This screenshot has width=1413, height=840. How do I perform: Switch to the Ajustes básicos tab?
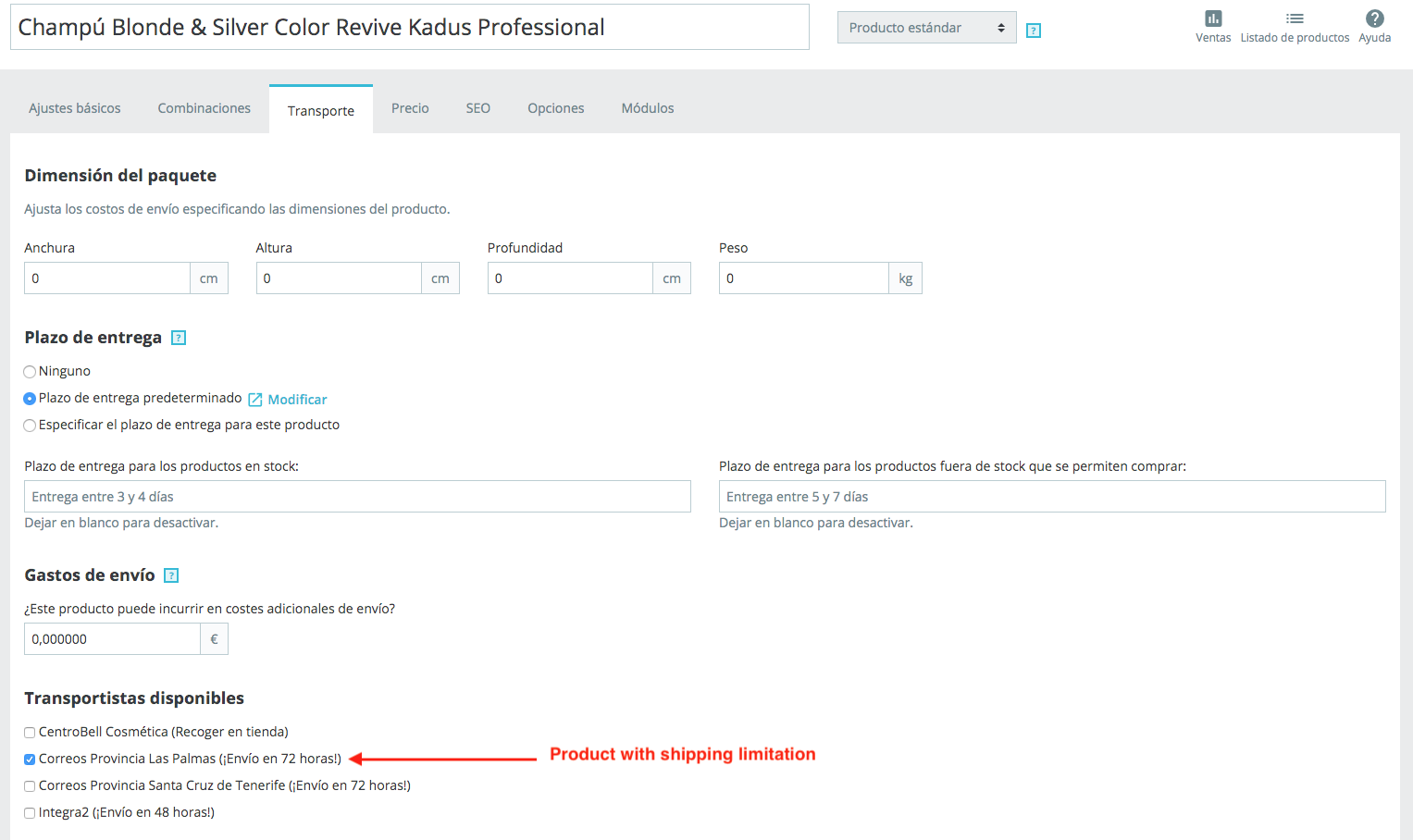[75, 108]
